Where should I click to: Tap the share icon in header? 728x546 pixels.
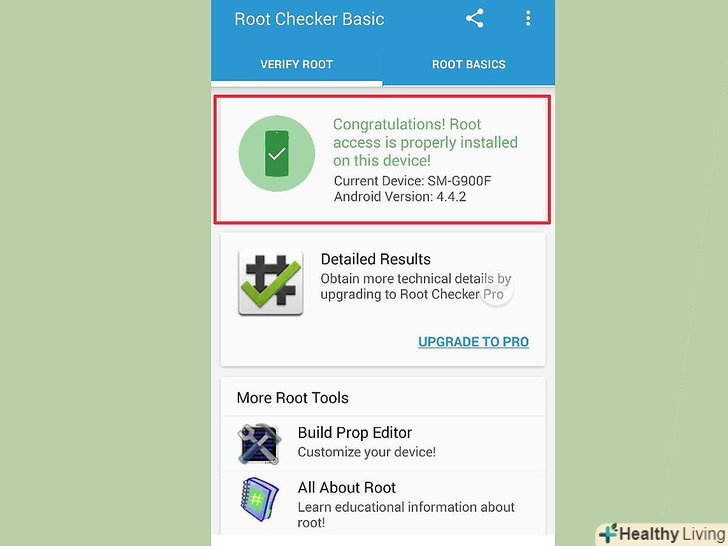click(x=474, y=19)
